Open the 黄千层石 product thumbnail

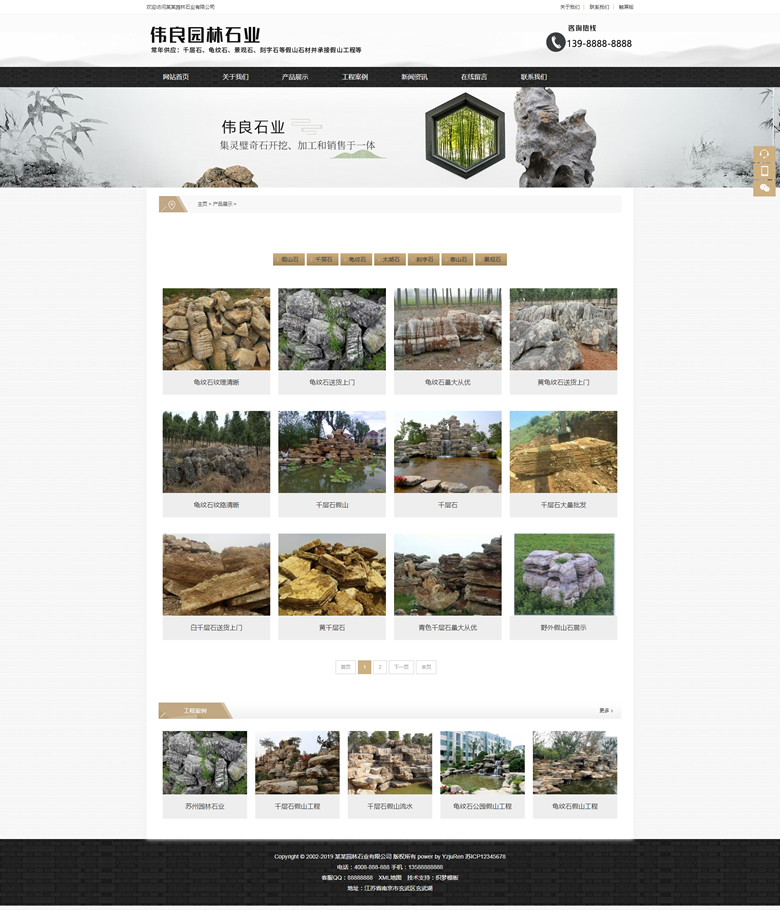[332, 575]
